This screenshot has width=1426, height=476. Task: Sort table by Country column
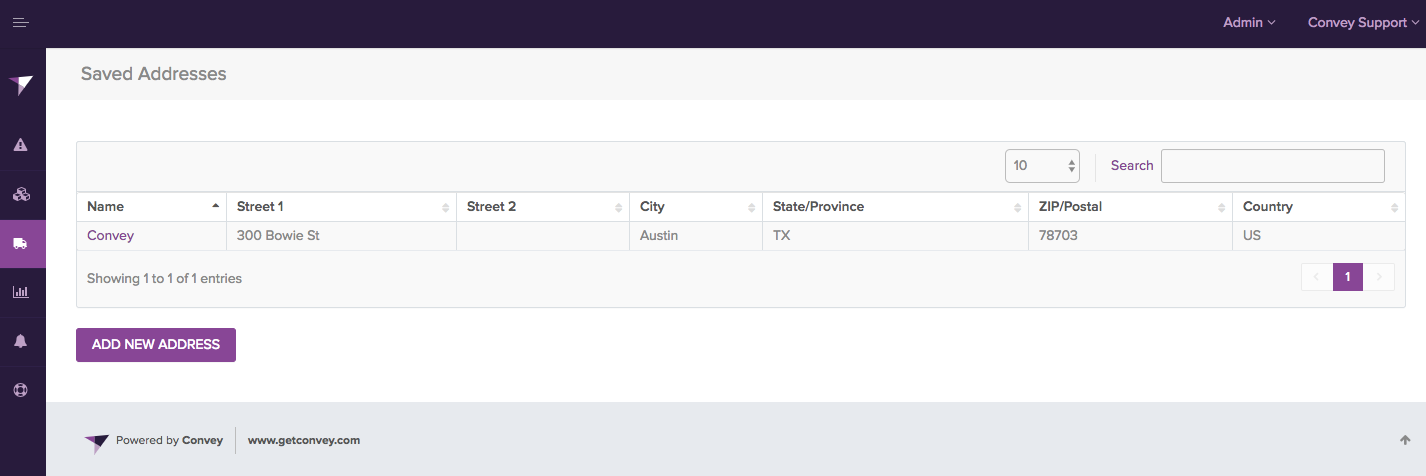tap(1319, 207)
